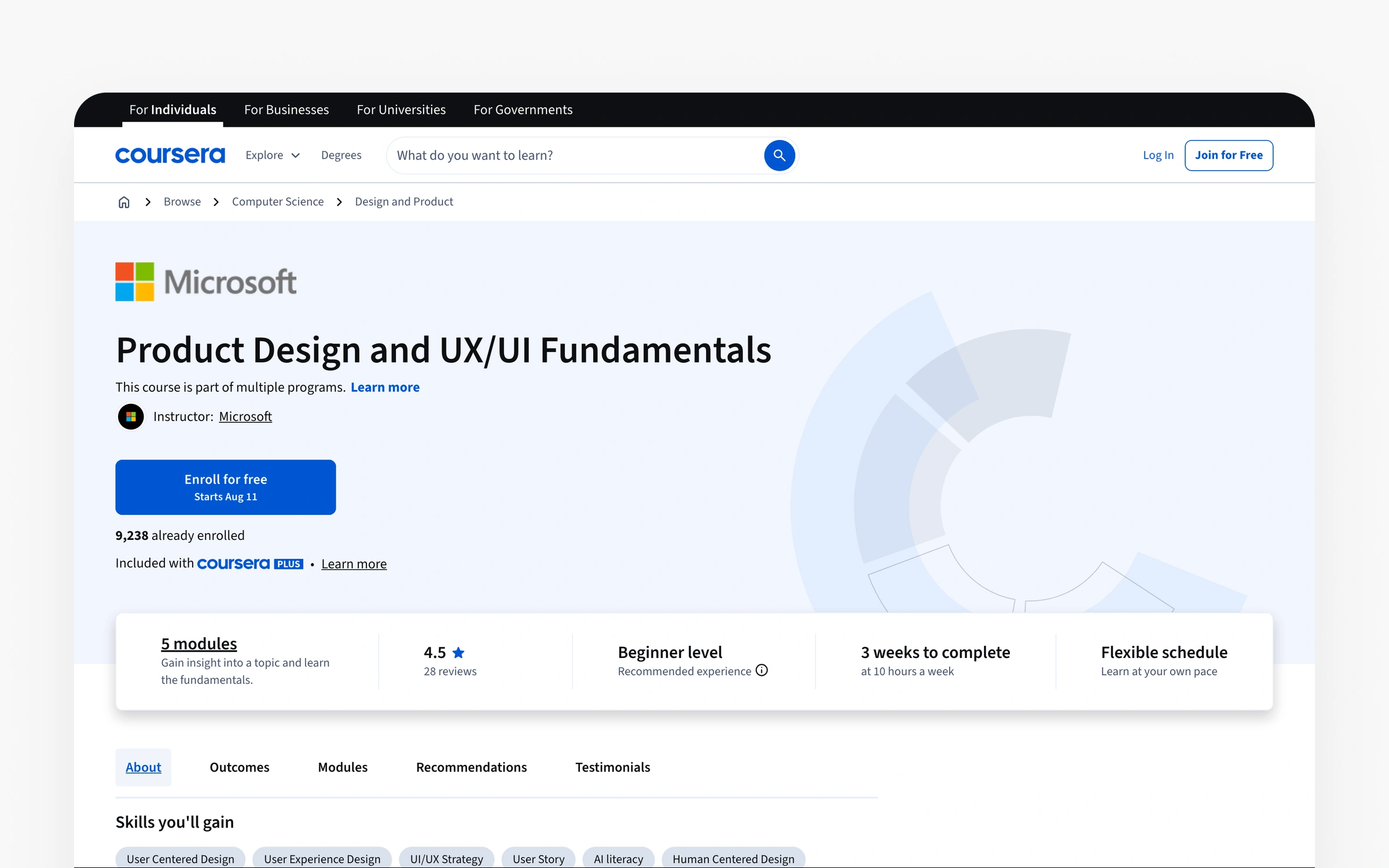This screenshot has height=868, width=1389.
Task: Click the Coursera Plus logo
Action: pos(250,564)
